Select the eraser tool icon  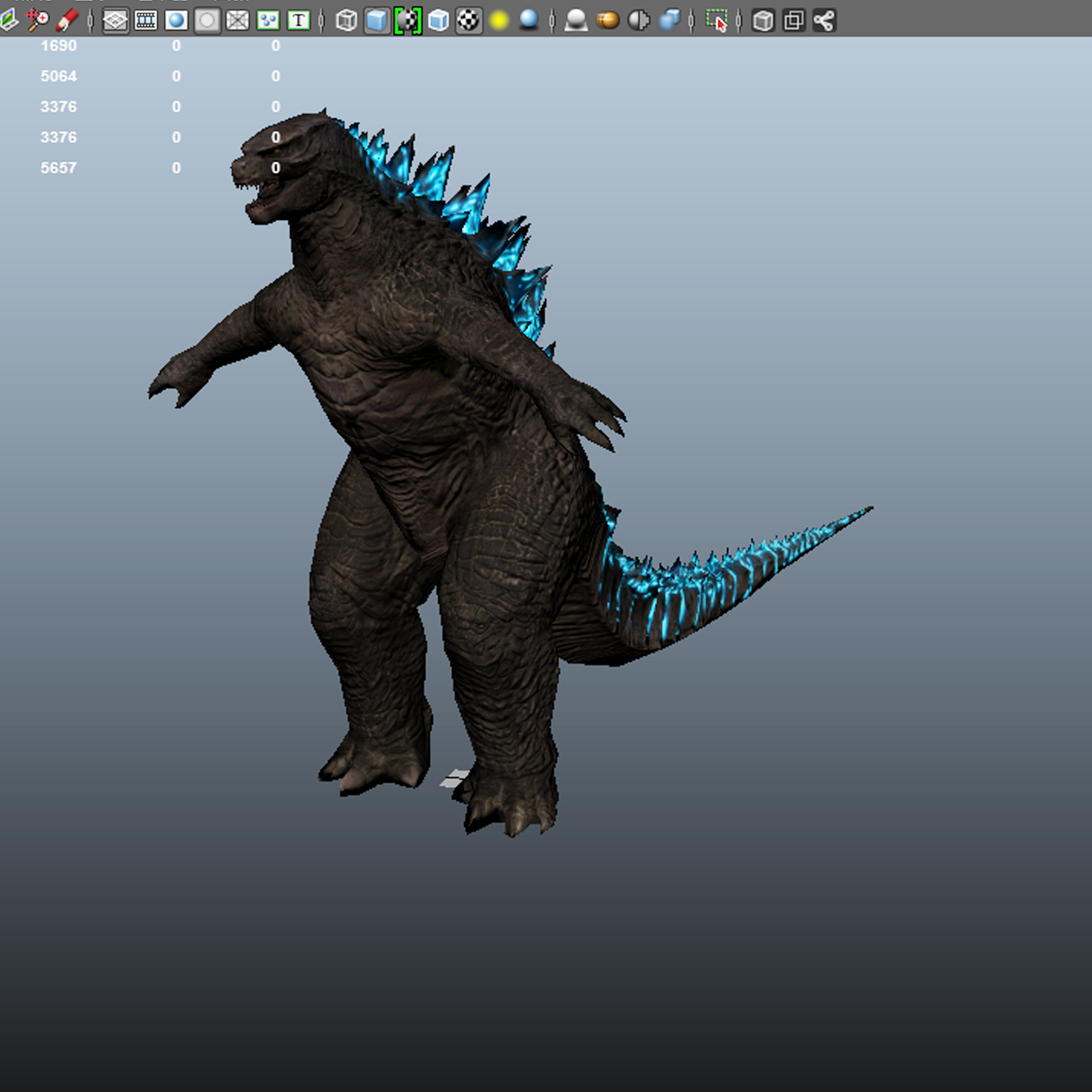65,21
